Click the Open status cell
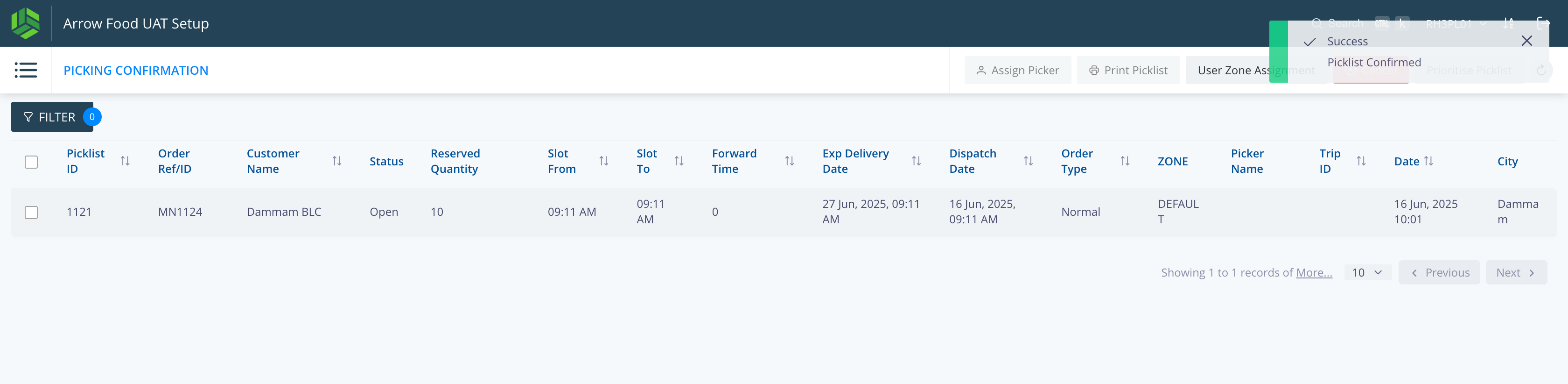The image size is (1568, 384). (384, 212)
